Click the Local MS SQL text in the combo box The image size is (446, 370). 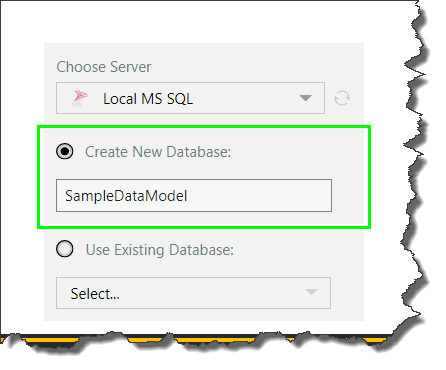(148, 99)
